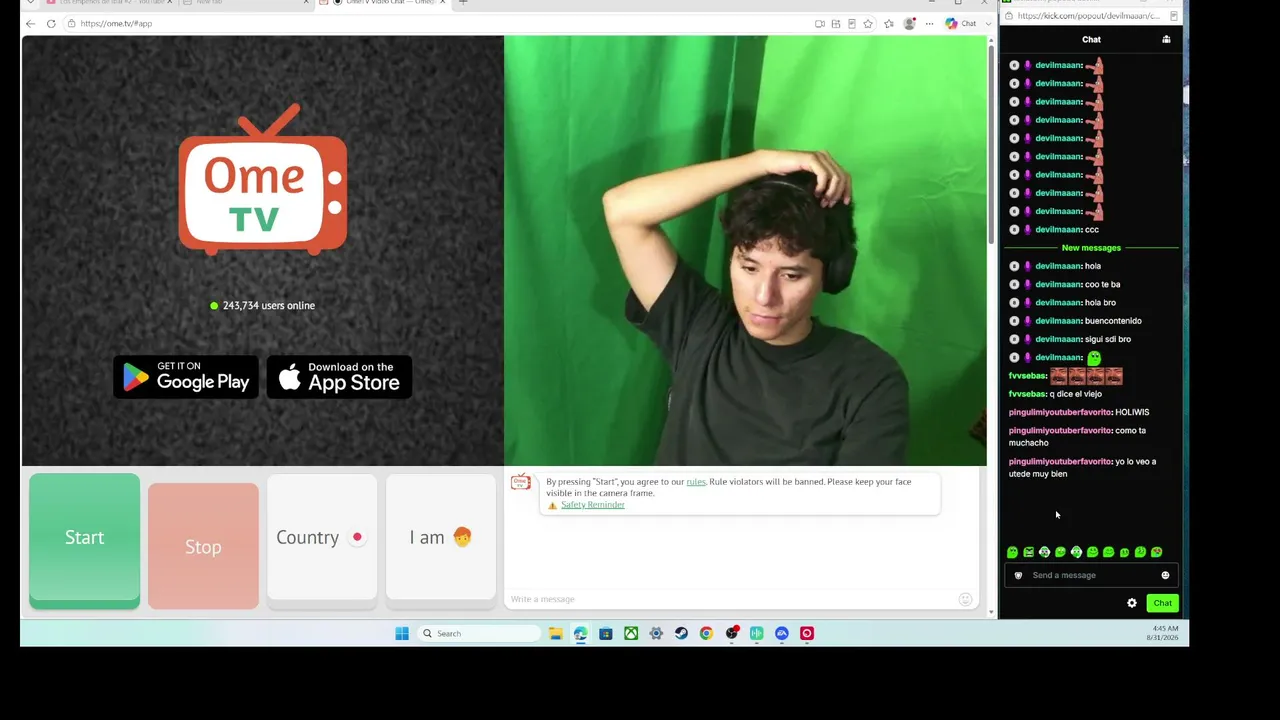Insert the last green Kick emote with hearts

[x=1157, y=552]
